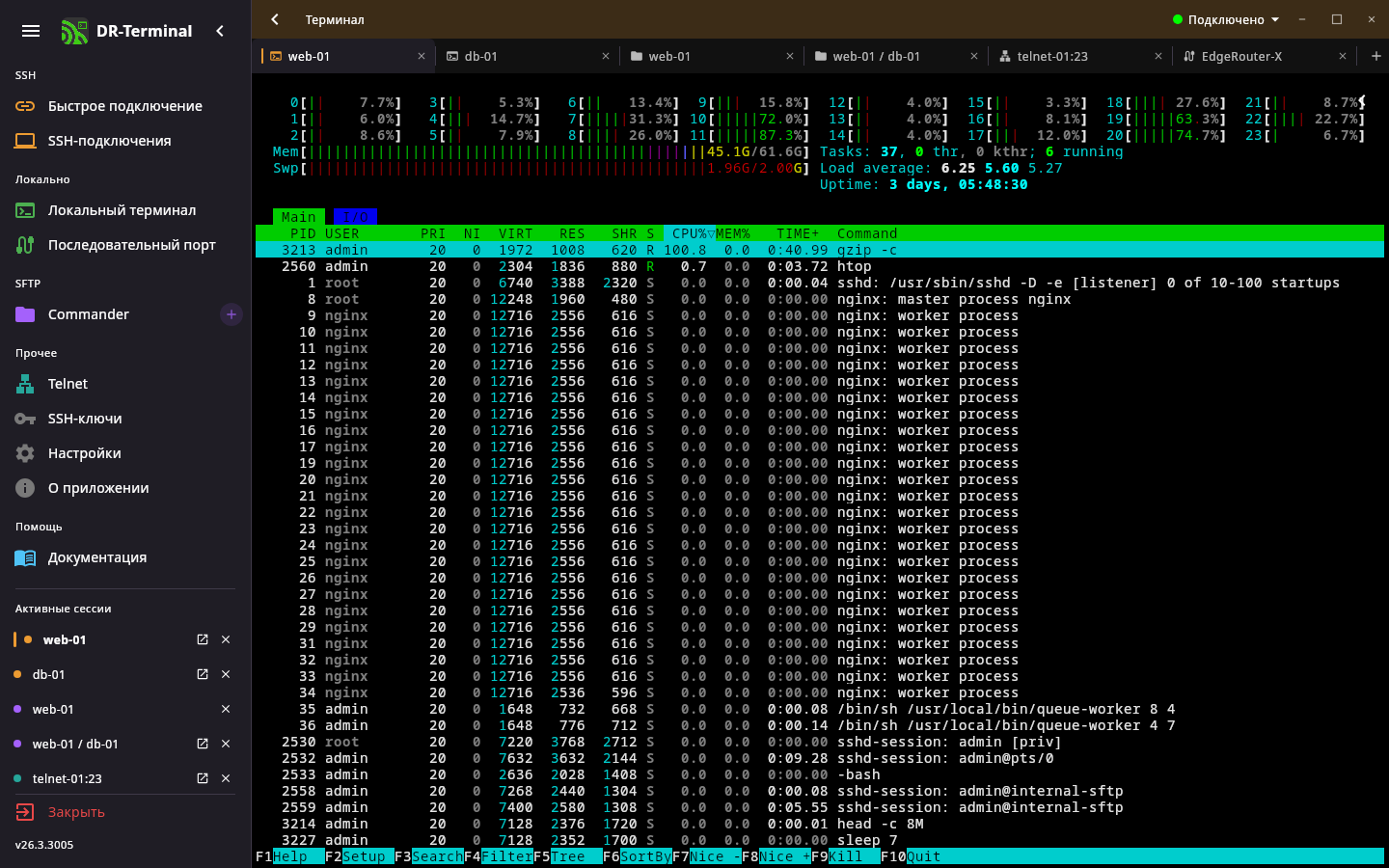Open the hamburger menu
The width and height of the screenshot is (1389, 868).
31,31
